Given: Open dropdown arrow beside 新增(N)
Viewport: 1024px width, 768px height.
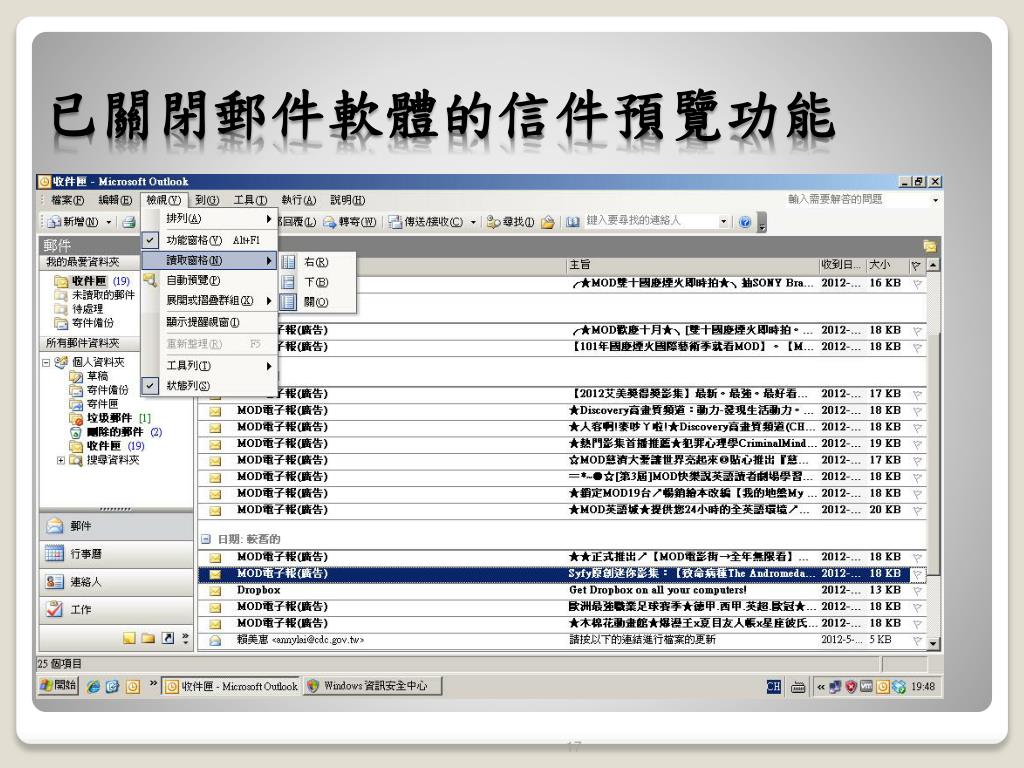Looking at the screenshot, I should (x=109, y=222).
